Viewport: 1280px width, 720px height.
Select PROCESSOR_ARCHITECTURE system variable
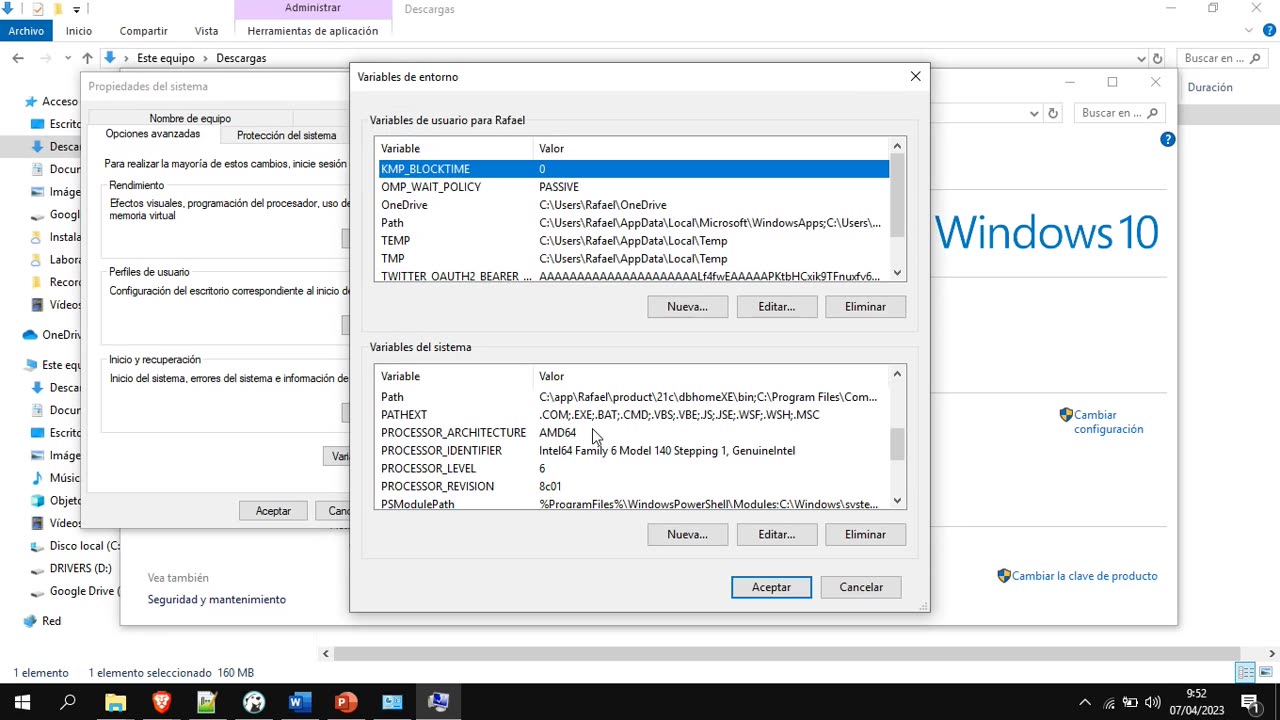(x=633, y=433)
